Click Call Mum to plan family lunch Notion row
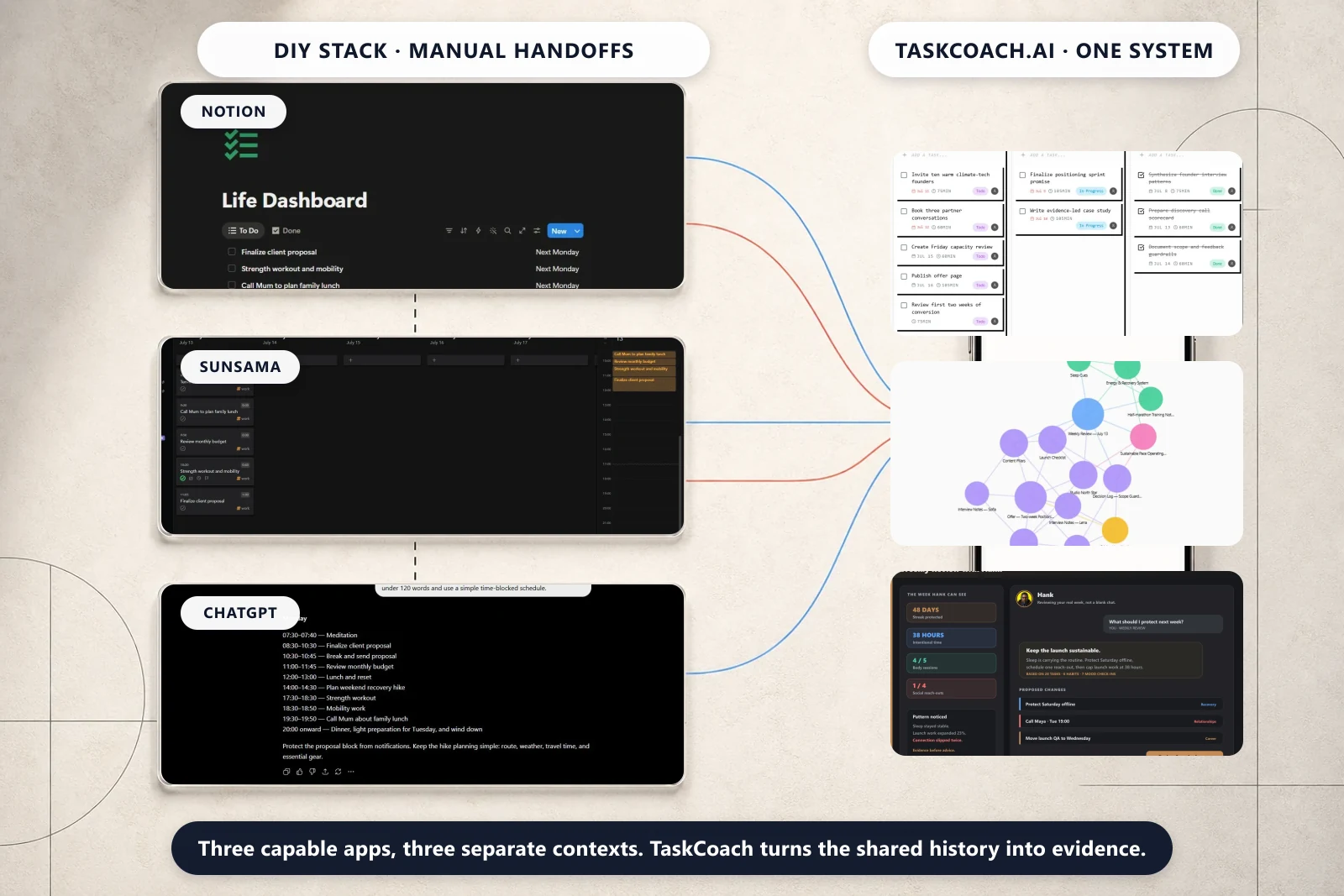 [403, 286]
